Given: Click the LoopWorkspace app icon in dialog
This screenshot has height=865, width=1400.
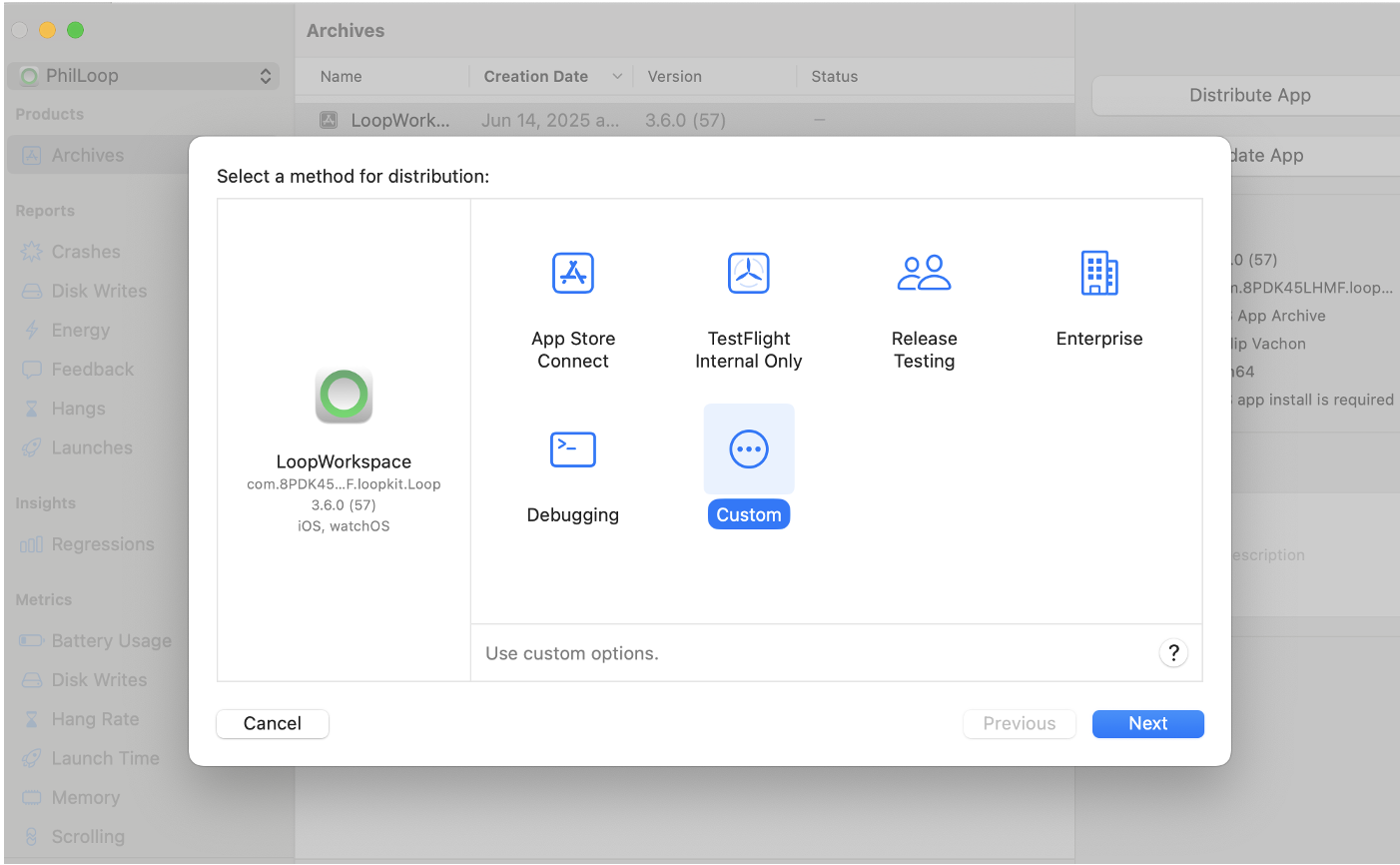Looking at the screenshot, I should tap(344, 396).
